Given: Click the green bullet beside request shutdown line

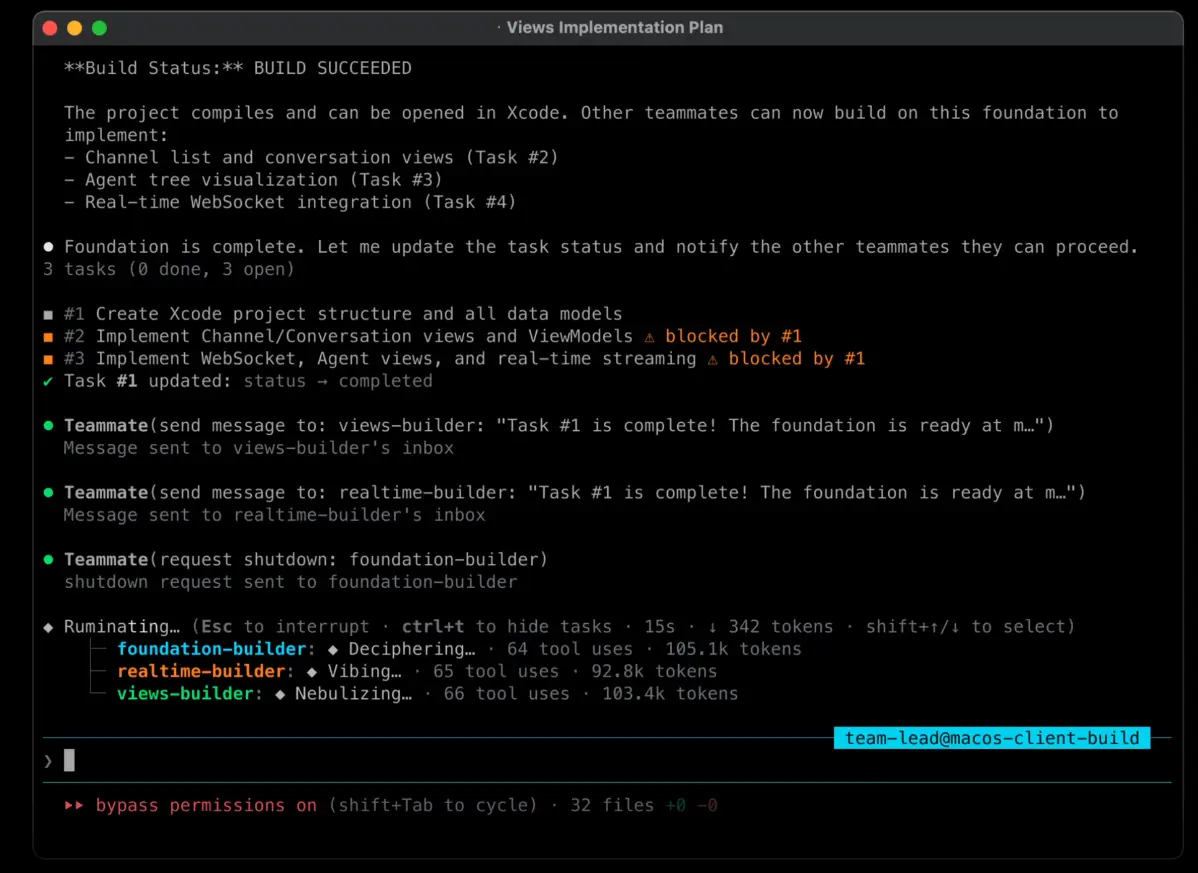Looking at the screenshot, I should tap(48, 560).
